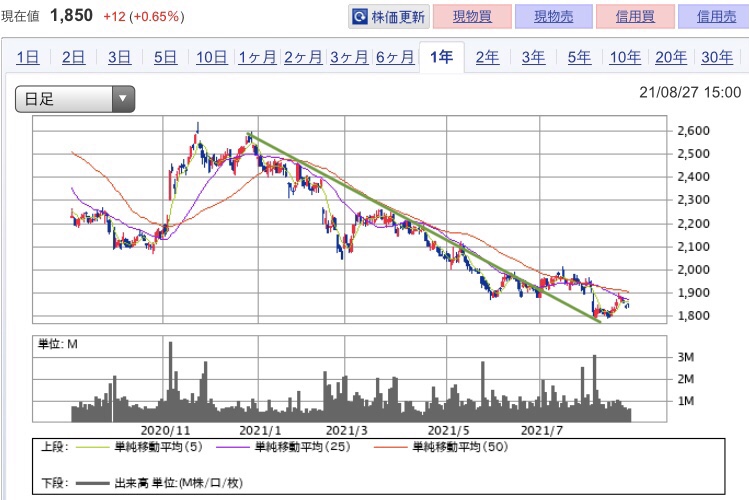This screenshot has height=500, width=749.
Task: Open the 現物買 order link
Action: (x=472, y=17)
